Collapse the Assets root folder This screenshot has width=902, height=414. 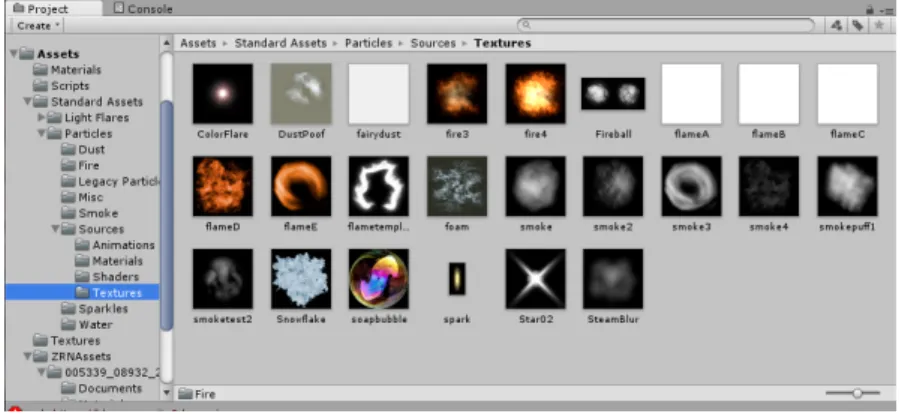click(x=13, y=54)
